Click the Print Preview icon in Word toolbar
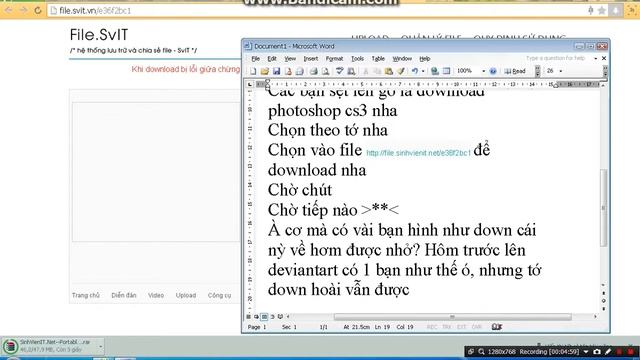Screen dimensions: 640x360 coord(325,71)
